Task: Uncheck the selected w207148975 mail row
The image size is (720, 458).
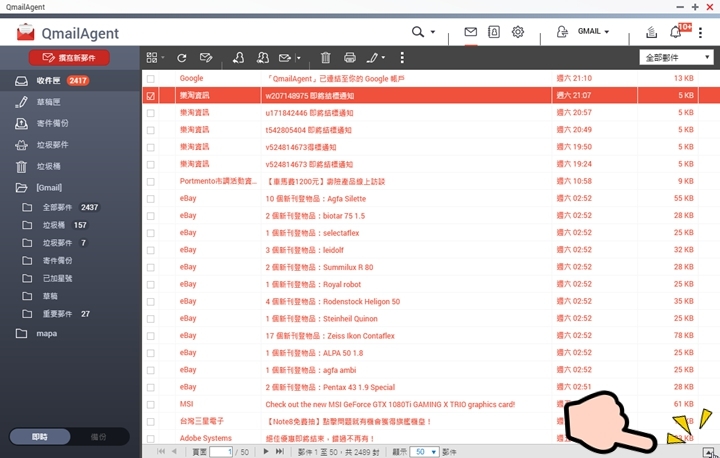Action: coord(151,96)
